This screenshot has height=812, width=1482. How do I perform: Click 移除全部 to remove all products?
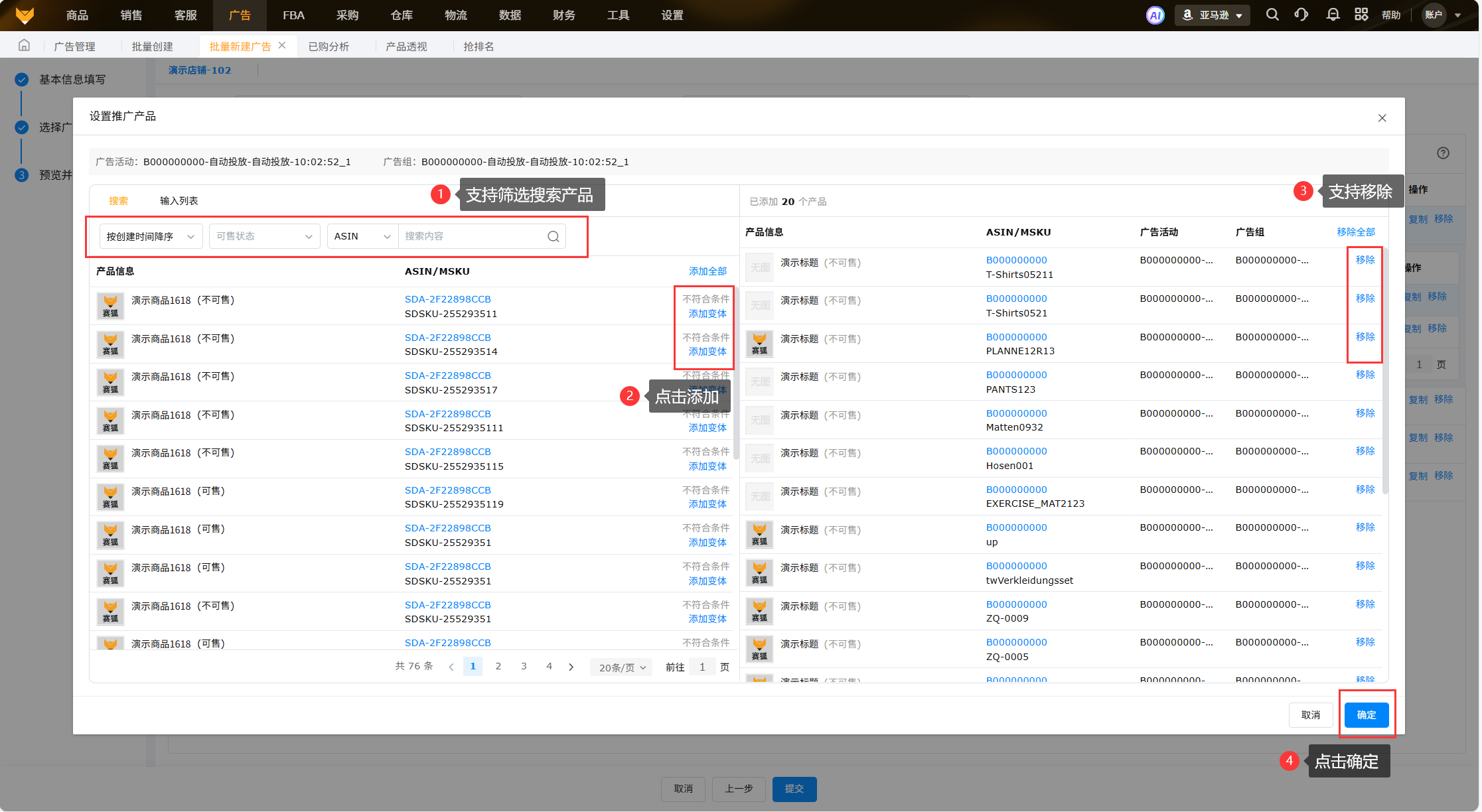tap(1355, 232)
